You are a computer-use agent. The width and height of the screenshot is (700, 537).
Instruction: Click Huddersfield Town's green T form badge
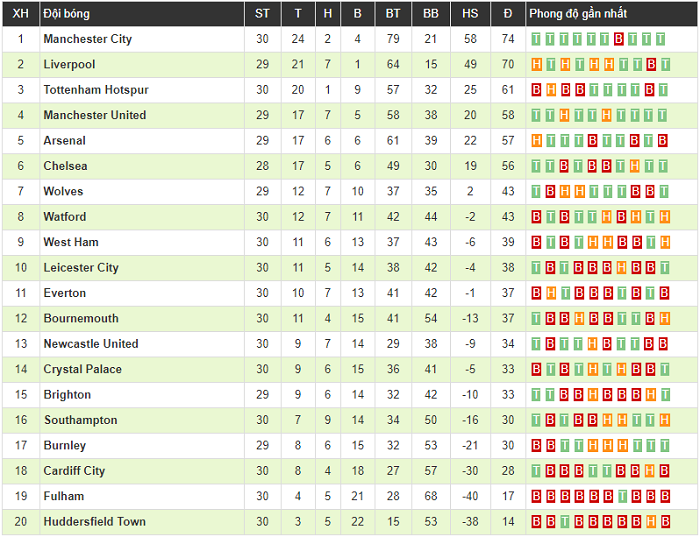[x=565, y=522]
